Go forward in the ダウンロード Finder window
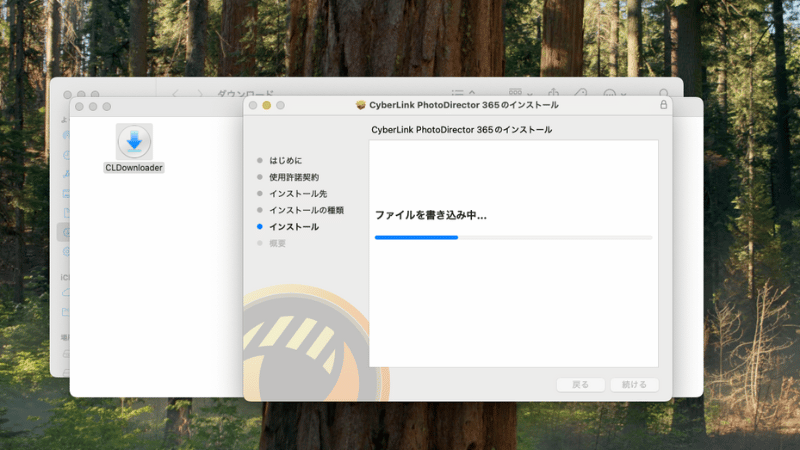This screenshot has width=800, height=450. [x=199, y=93]
